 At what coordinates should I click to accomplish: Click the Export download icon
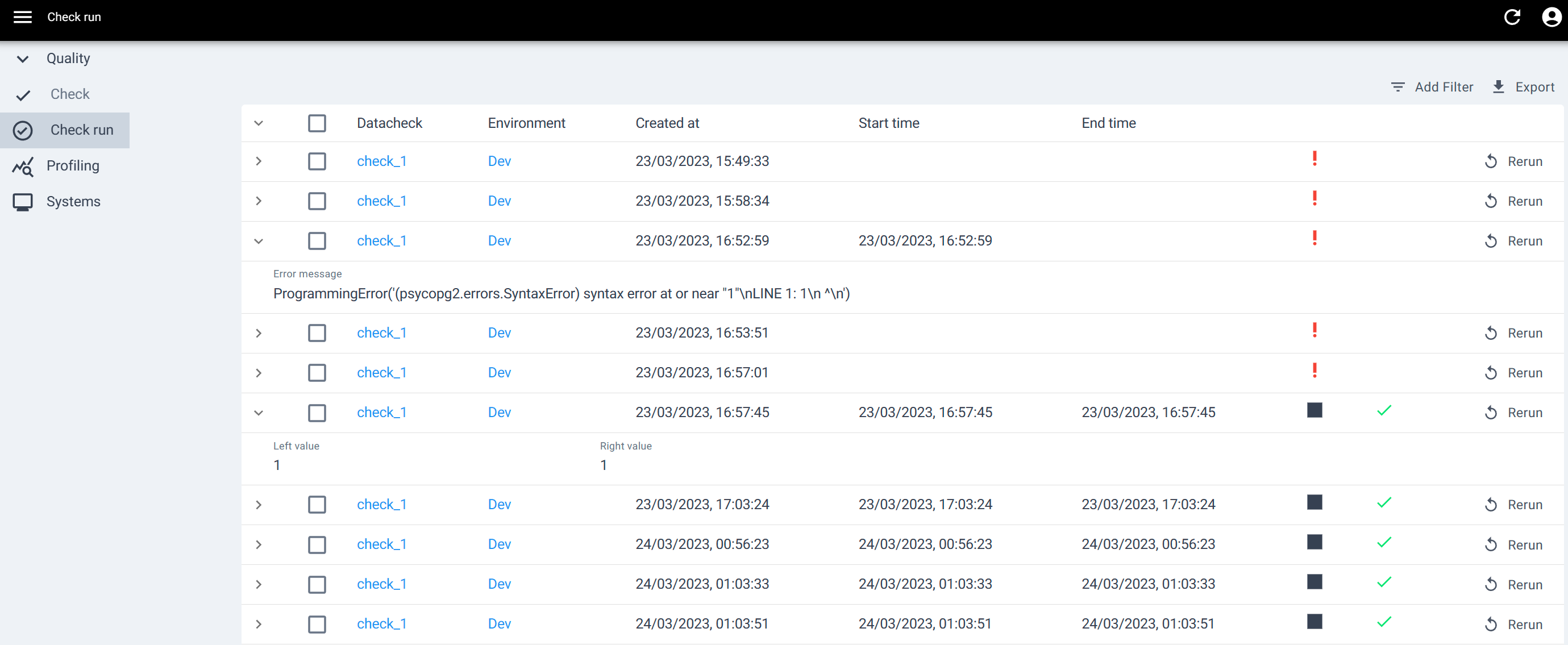click(1498, 87)
